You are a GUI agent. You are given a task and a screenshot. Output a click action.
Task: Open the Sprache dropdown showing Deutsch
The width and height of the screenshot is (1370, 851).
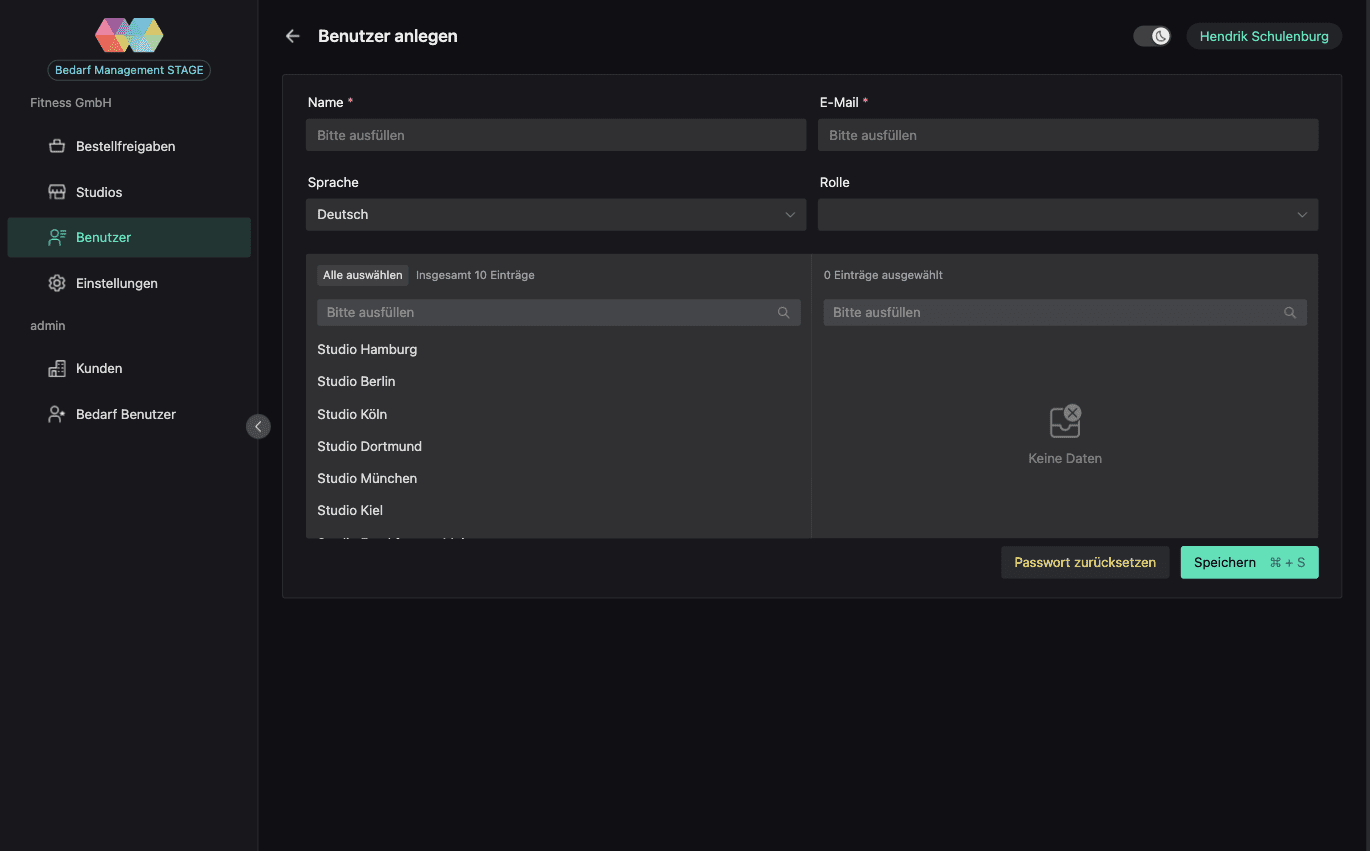coord(556,214)
